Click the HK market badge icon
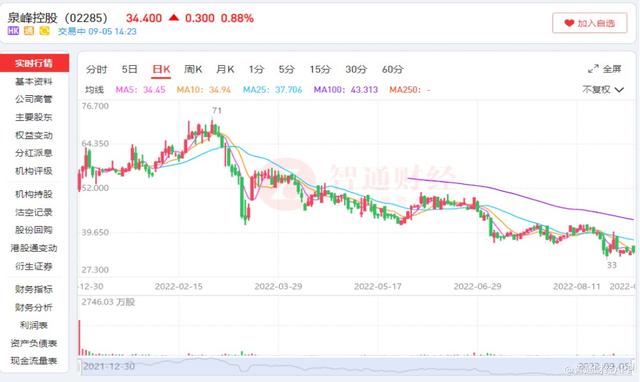640x382 pixels. (13, 31)
